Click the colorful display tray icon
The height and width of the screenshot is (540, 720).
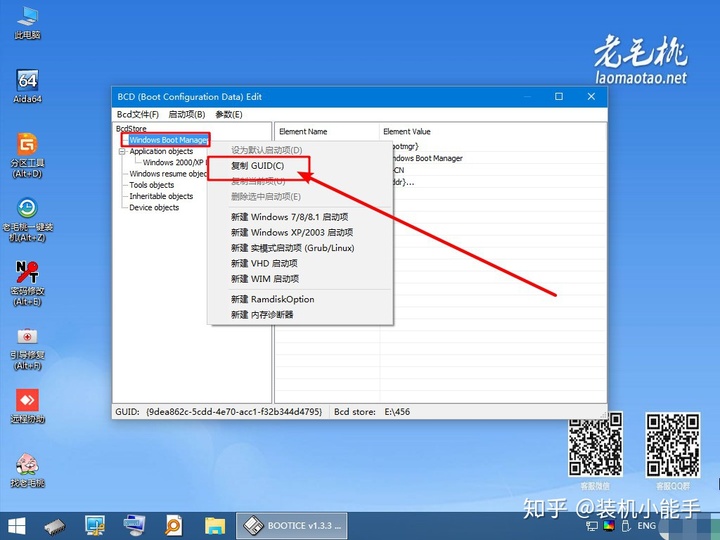[609, 526]
